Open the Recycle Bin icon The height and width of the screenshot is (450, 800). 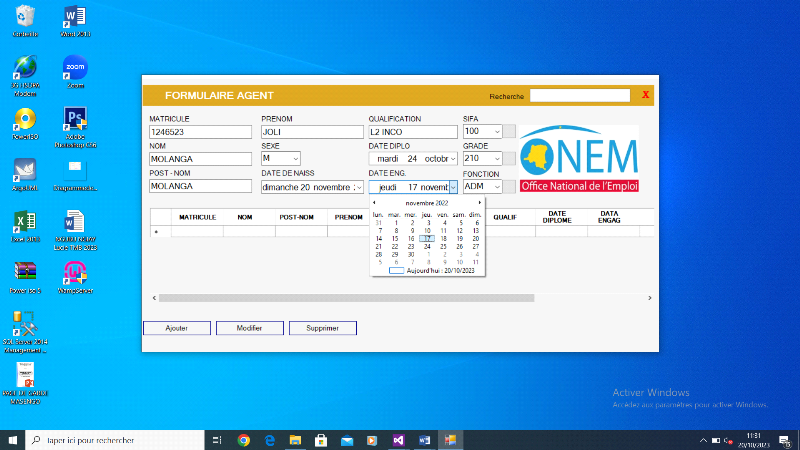[x=25, y=17]
